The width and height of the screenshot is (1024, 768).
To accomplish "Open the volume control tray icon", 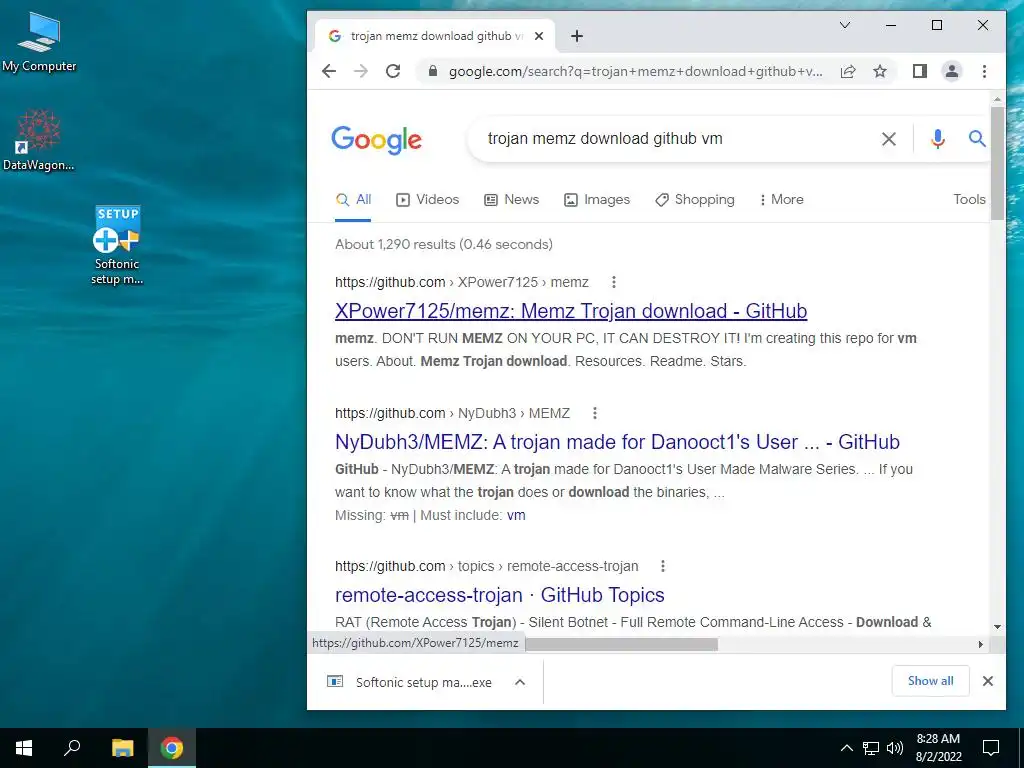I will click(x=895, y=748).
